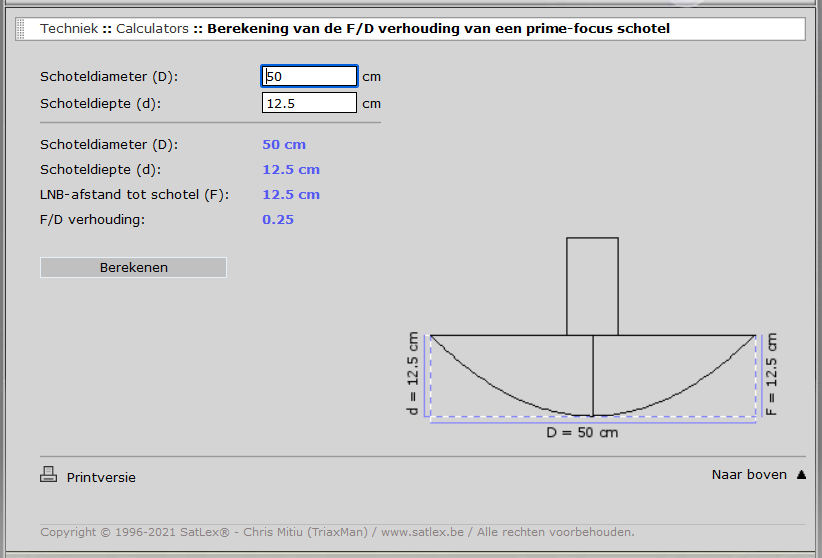Click the 'D = 50 cm' diagram label
822x558 pixels.
582,433
